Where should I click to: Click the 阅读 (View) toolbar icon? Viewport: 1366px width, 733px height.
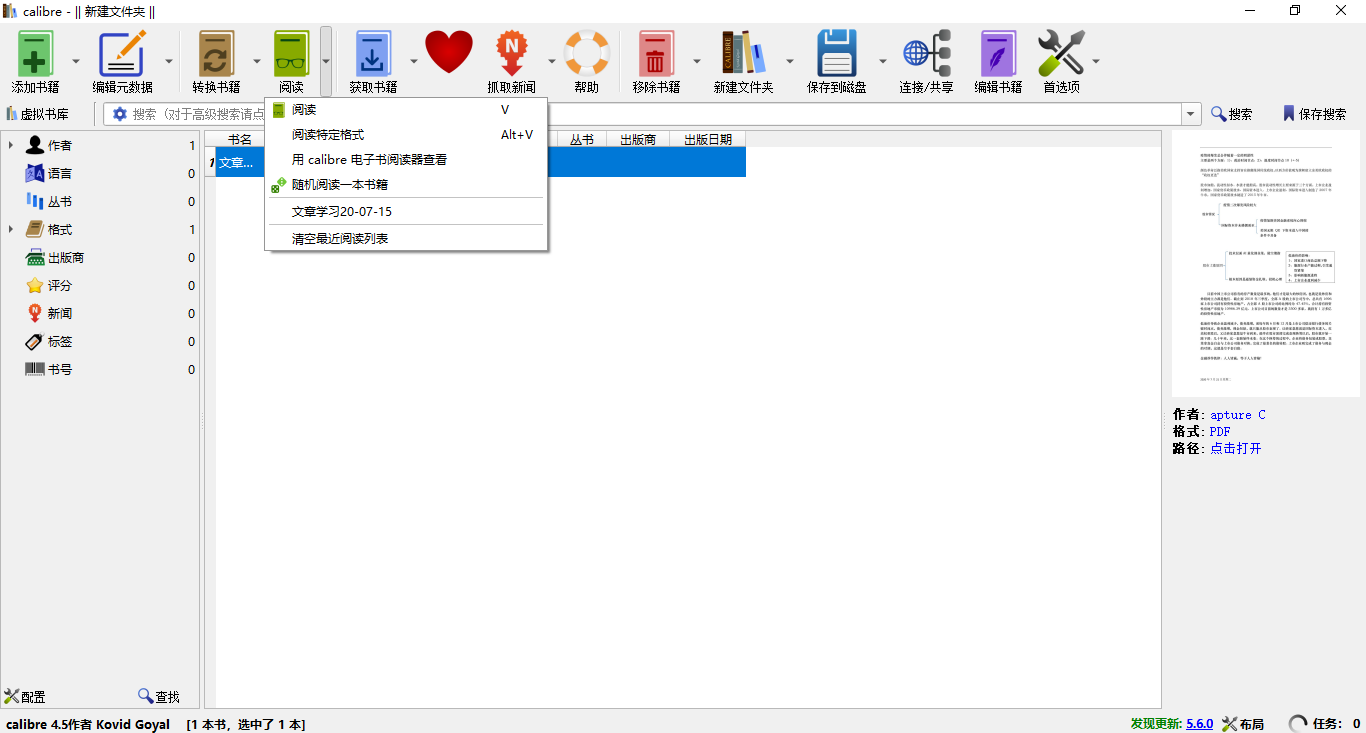291,53
